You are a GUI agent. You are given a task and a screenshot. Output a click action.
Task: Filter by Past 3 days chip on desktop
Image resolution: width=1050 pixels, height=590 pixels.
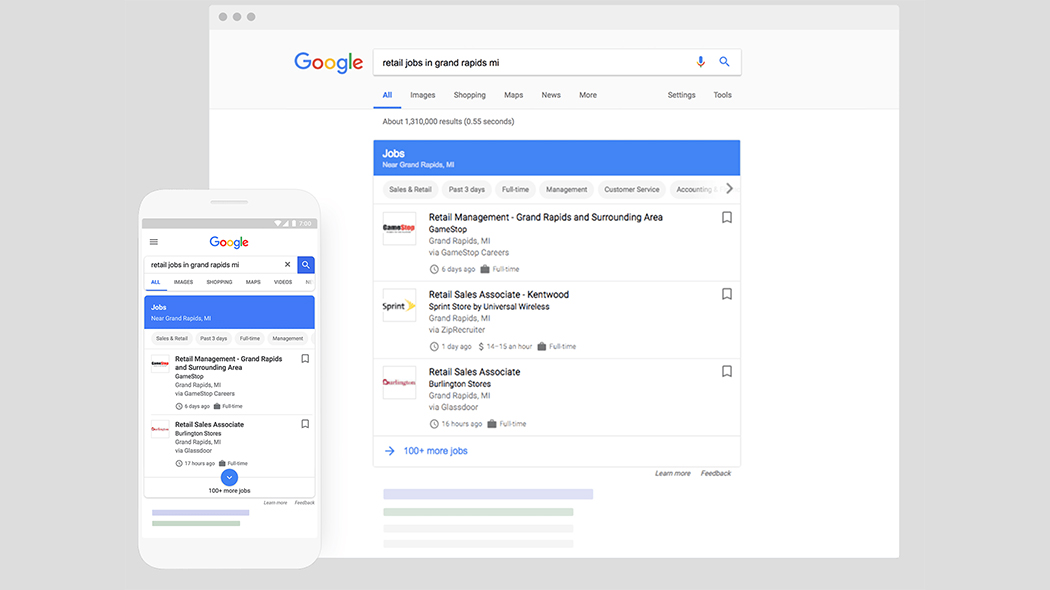click(466, 190)
